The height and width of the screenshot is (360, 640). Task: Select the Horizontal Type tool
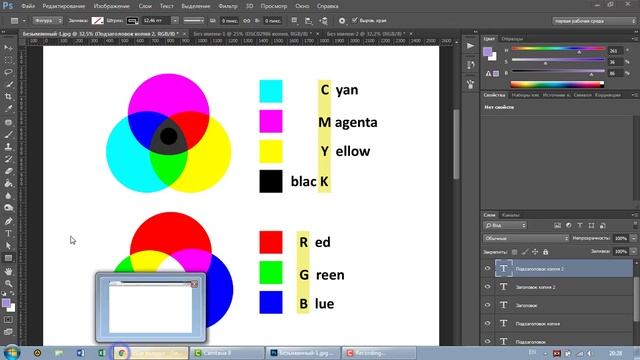(x=8, y=233)
